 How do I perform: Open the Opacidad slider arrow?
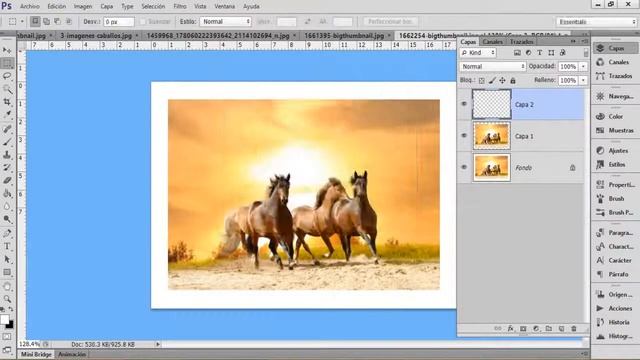pos(583,67)
